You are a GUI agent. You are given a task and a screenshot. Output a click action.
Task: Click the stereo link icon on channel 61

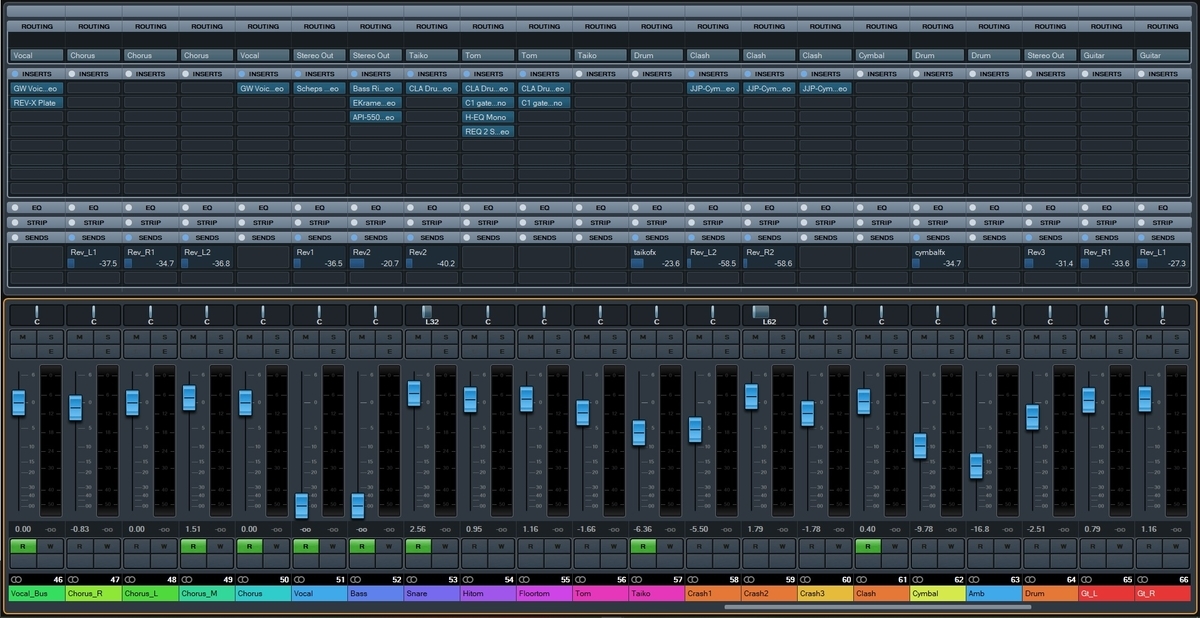[x=860, y=579]
